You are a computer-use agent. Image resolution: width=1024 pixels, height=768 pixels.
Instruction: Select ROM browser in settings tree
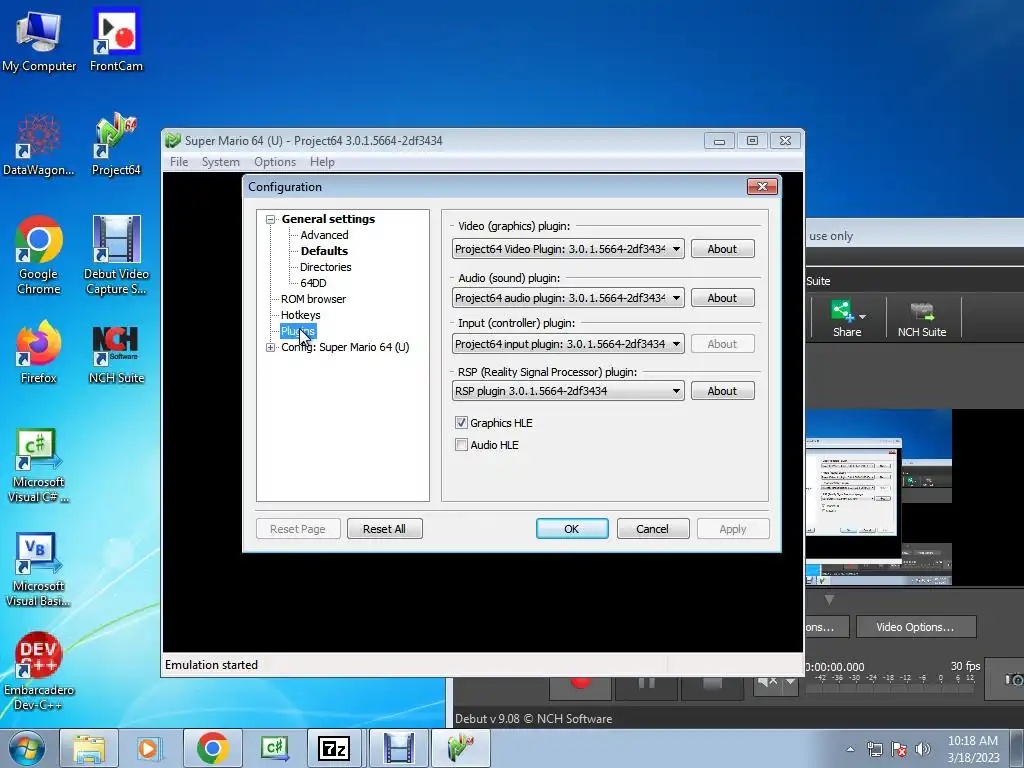click(313, 299)
